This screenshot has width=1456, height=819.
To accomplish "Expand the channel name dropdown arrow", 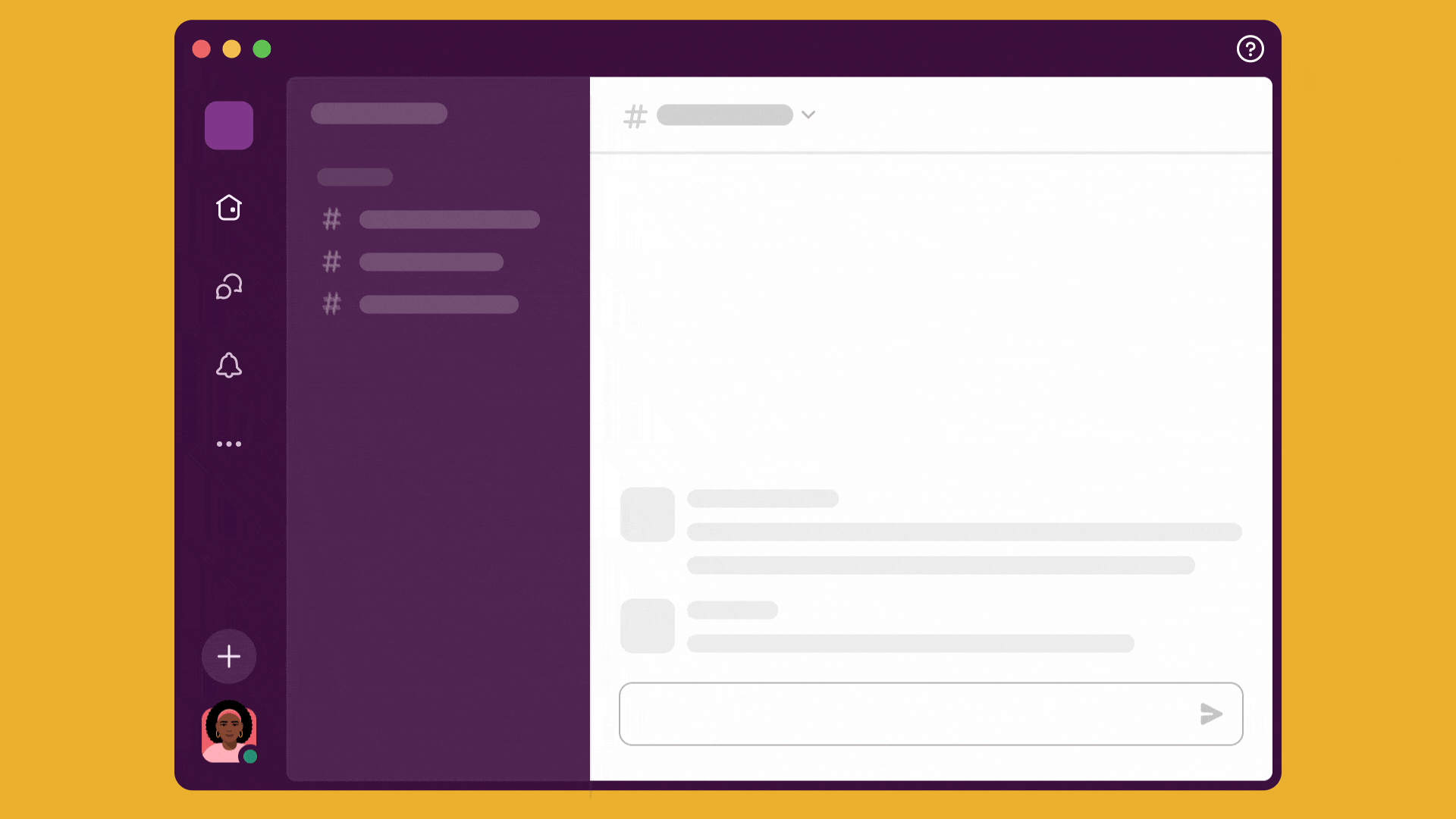I will point(809,115).
